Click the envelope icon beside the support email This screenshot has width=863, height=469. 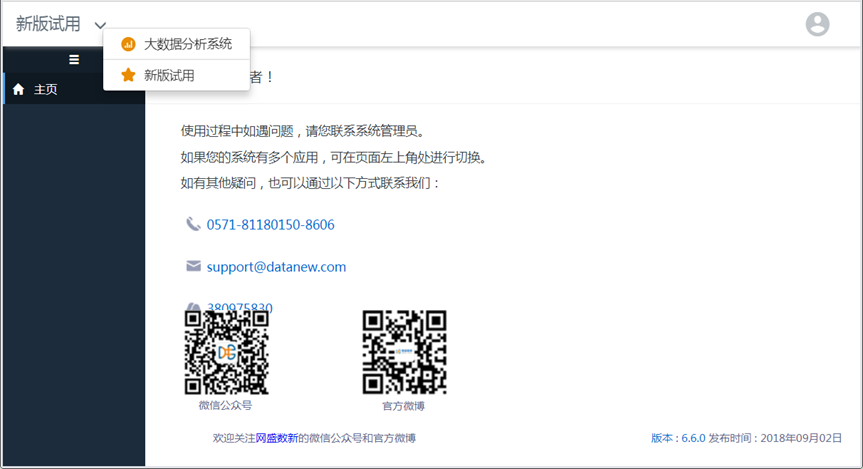193,266
